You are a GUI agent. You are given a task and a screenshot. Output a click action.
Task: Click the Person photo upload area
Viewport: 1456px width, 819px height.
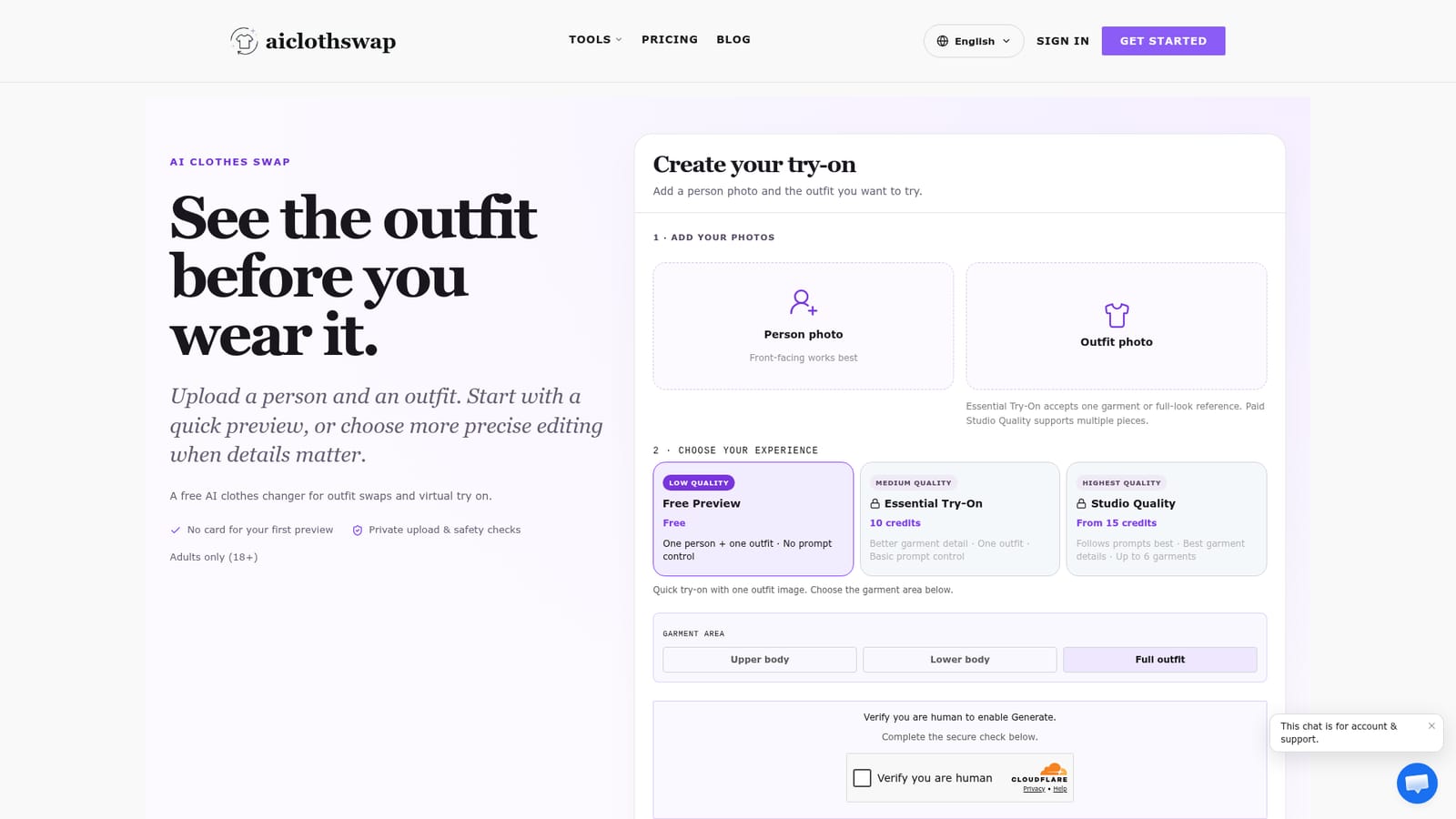click(x=804, y=326)
